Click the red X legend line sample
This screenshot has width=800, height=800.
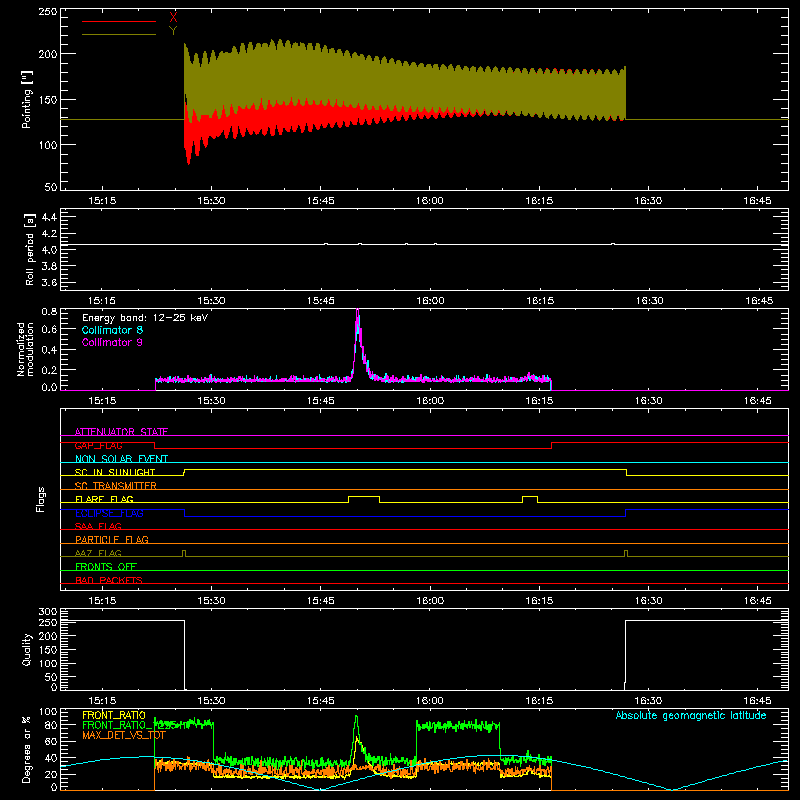(x=119, y=21)
